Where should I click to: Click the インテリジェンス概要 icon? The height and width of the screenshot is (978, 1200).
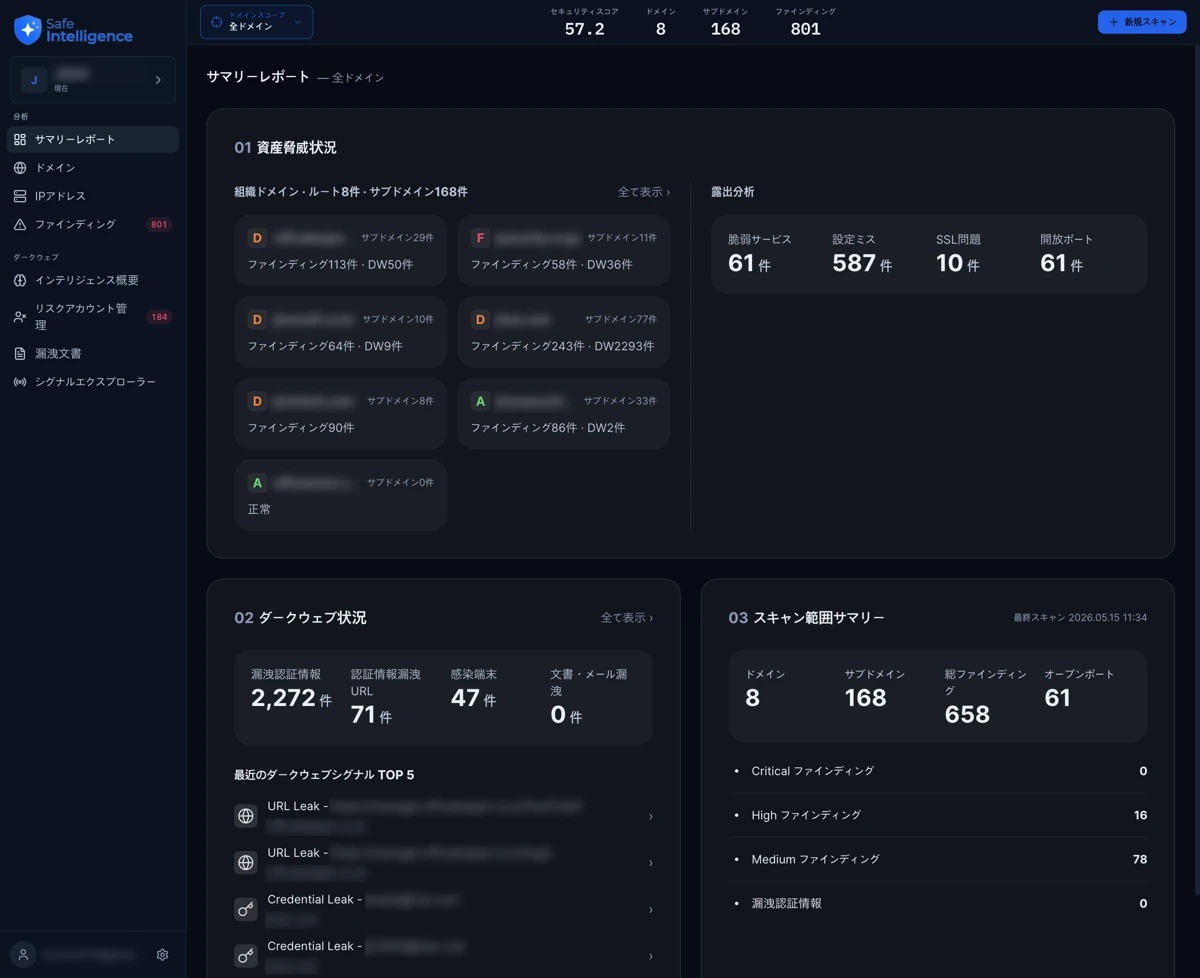coord(20,281)
